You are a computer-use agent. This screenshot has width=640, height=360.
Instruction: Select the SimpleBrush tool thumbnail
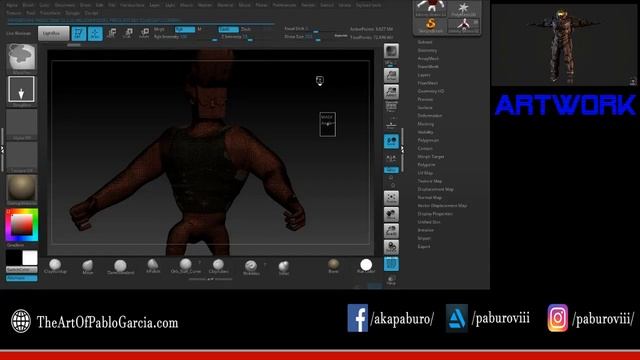pyautogui.click(x=431, y=25)
